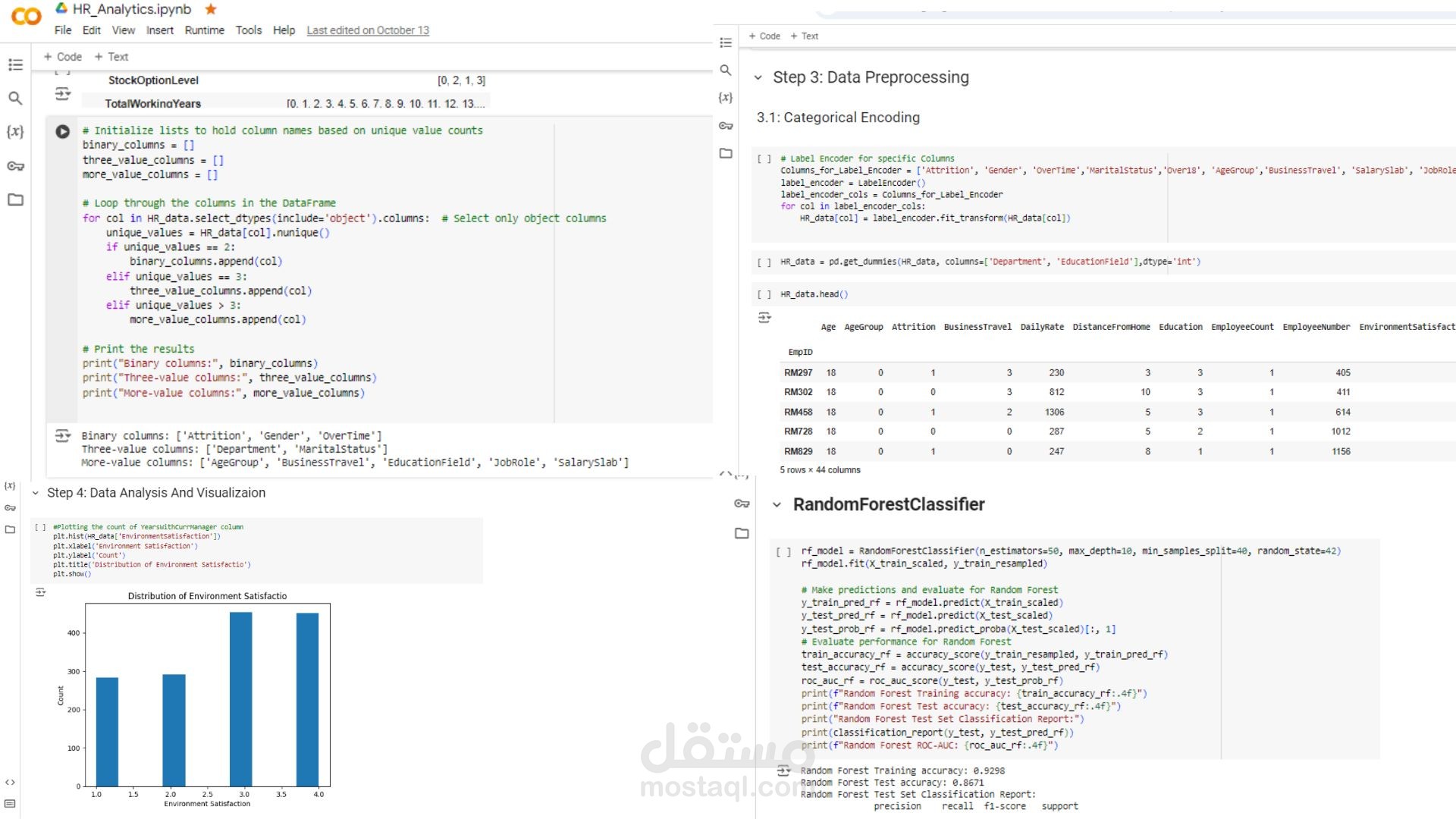Open secrets key icon in HR_Analytics left sidebar
This screenshot has height=819, width=1456.
pyautogui.click(x=15, y=166)
